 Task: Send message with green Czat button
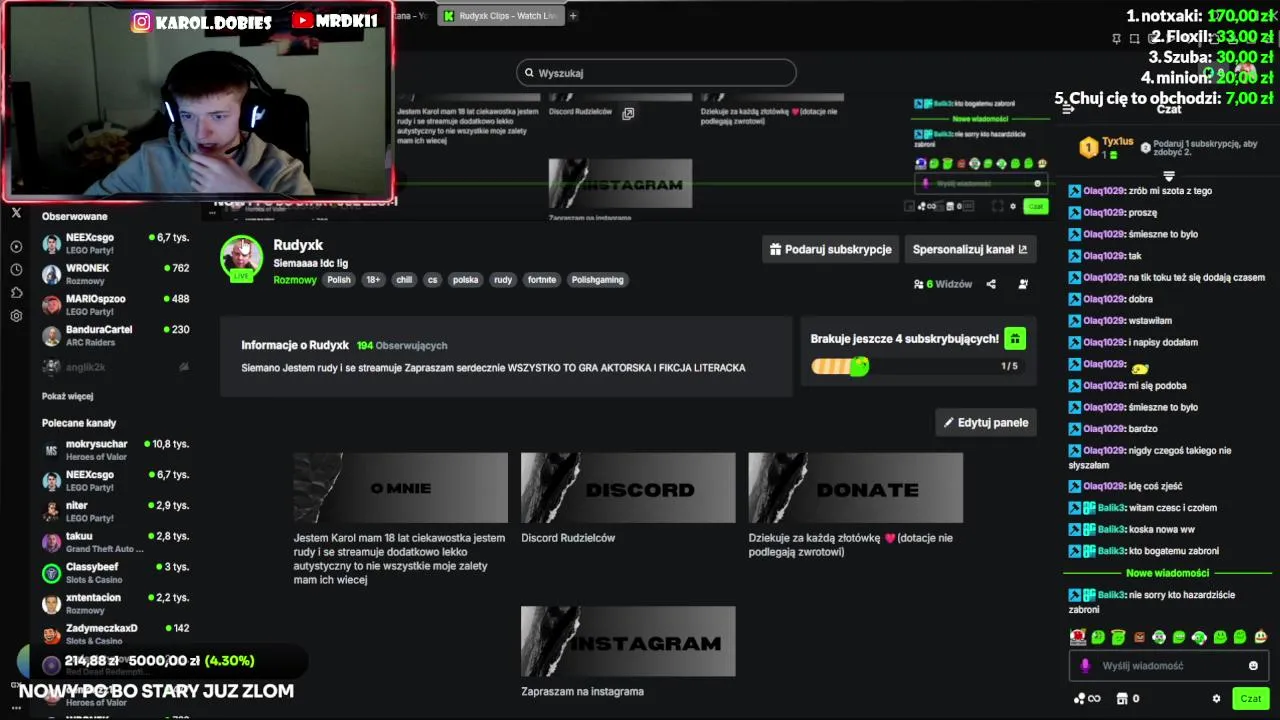point(1250,699)
